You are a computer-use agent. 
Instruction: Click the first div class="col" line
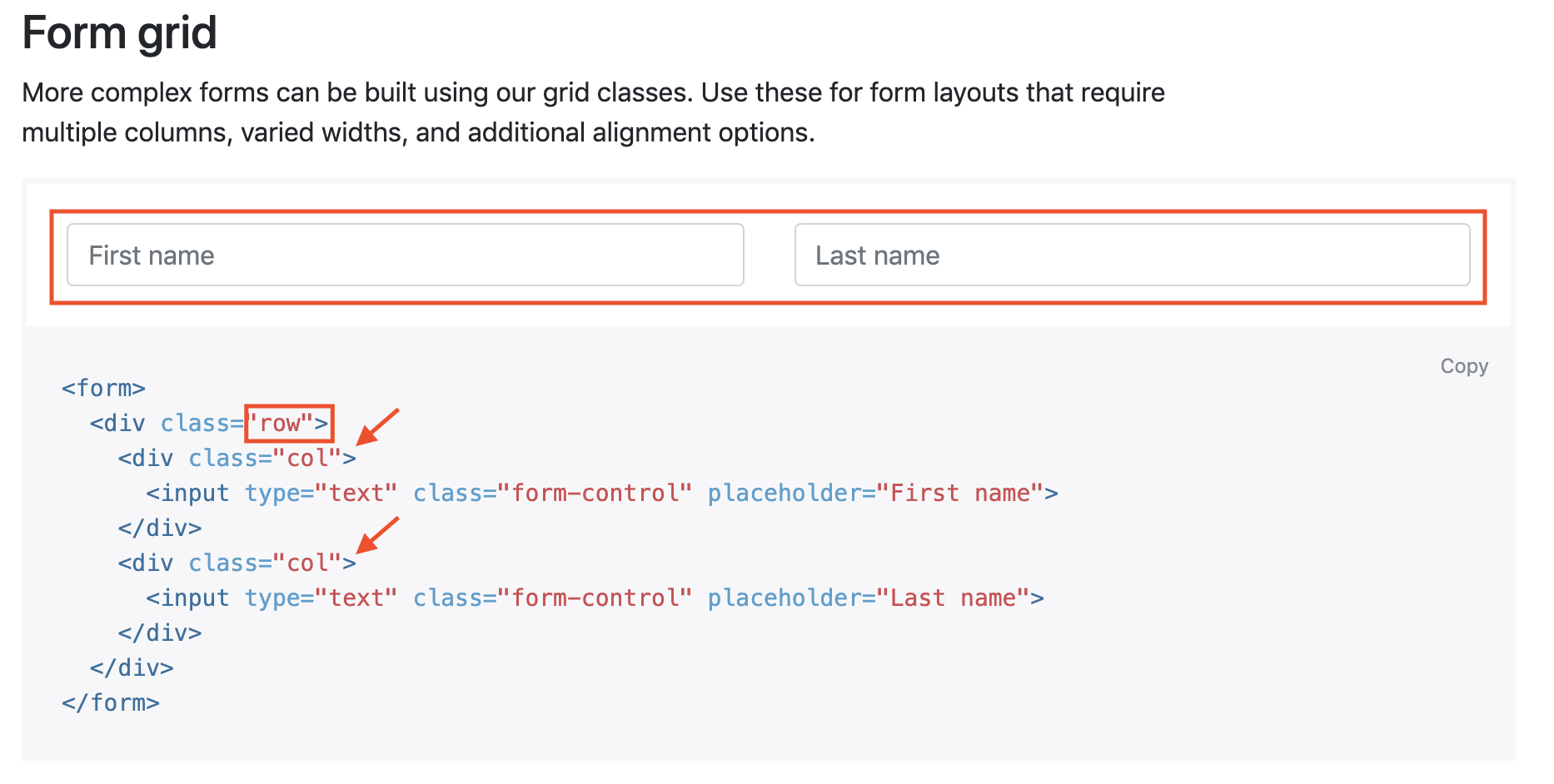coord(237,459)
